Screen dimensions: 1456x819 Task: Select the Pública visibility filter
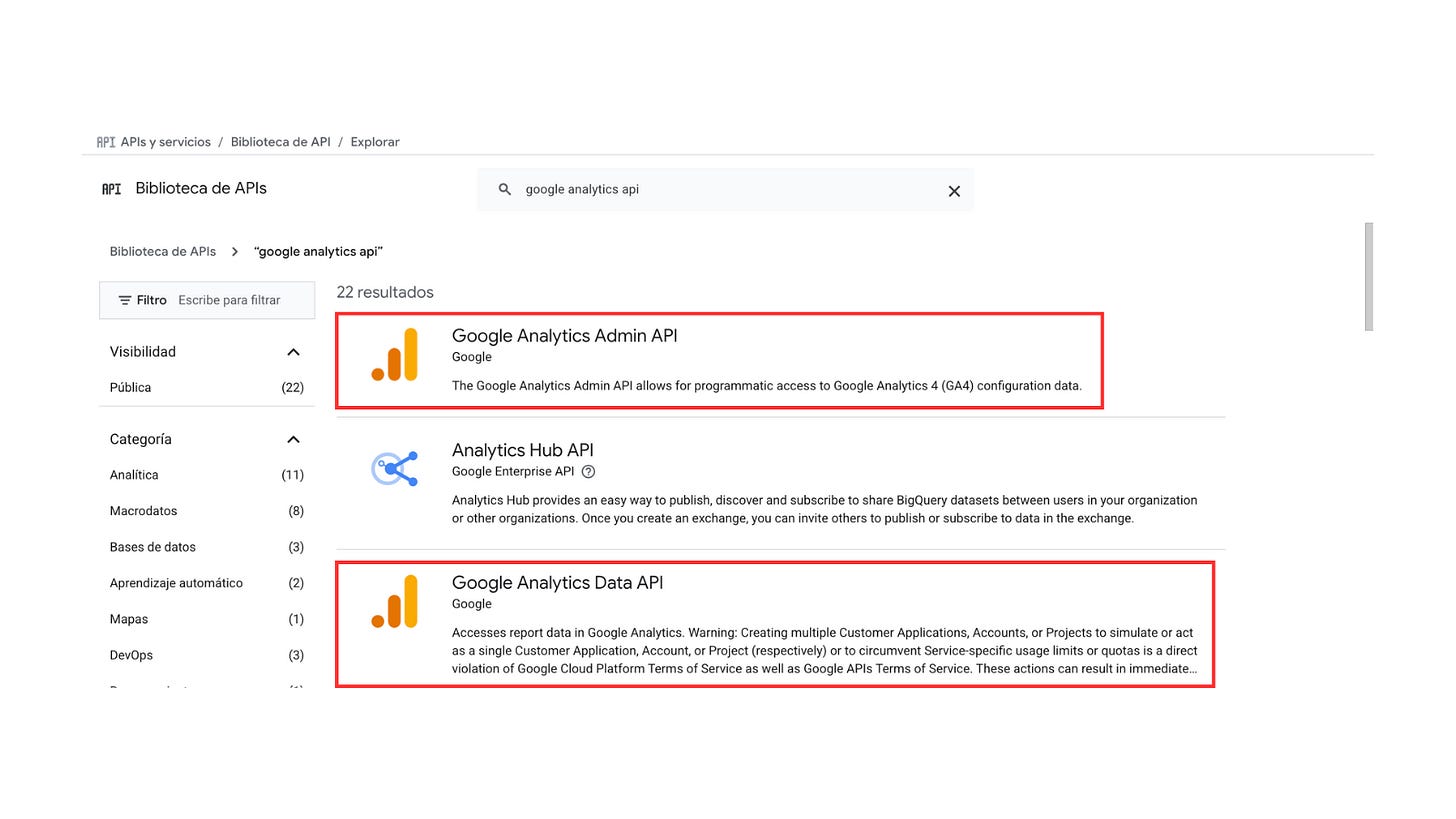[206, 388]
